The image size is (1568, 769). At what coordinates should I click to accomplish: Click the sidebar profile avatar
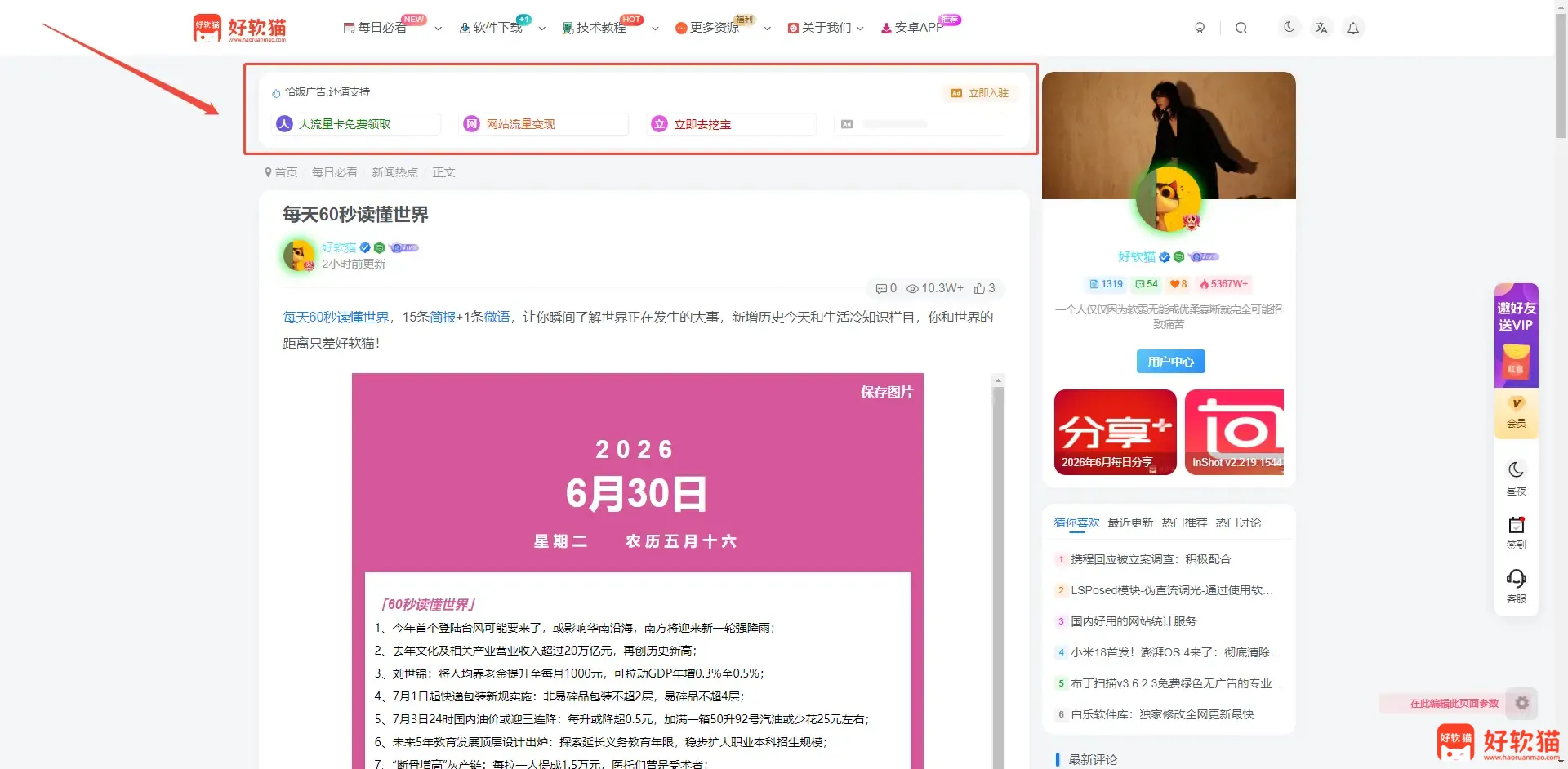(x=1169, y=199)
